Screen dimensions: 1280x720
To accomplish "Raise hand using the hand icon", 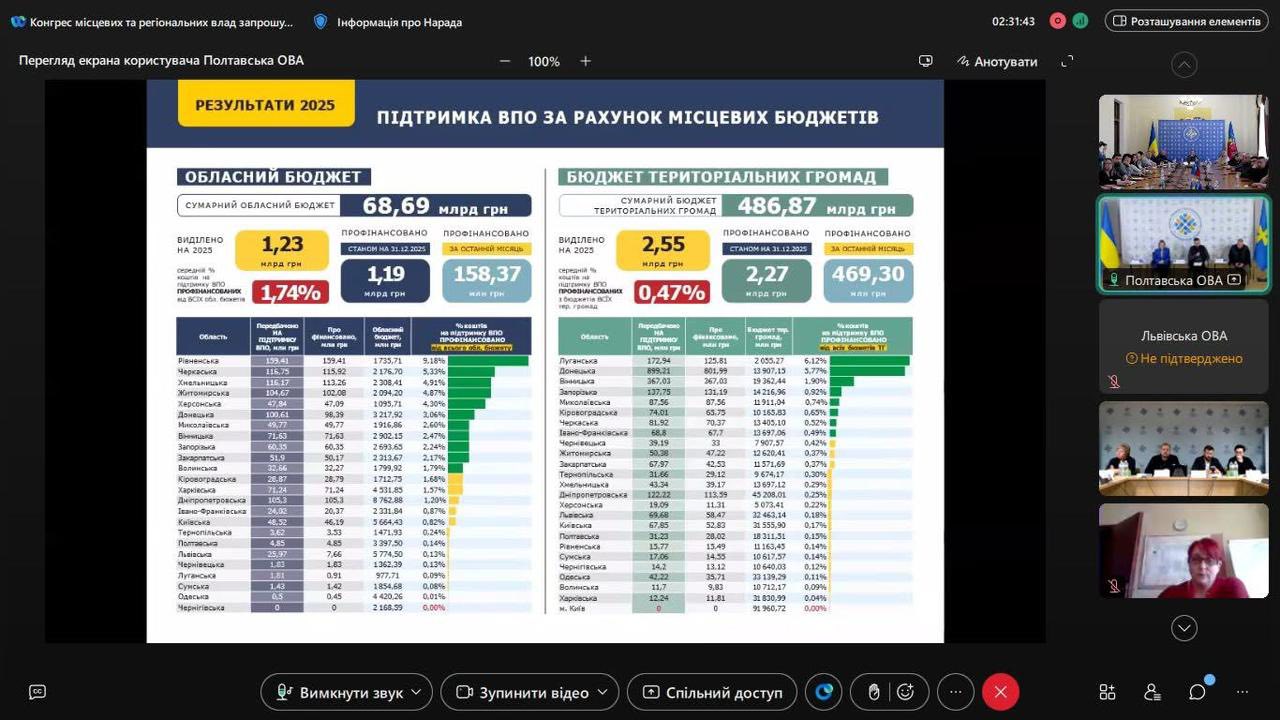I will point(873,692).
